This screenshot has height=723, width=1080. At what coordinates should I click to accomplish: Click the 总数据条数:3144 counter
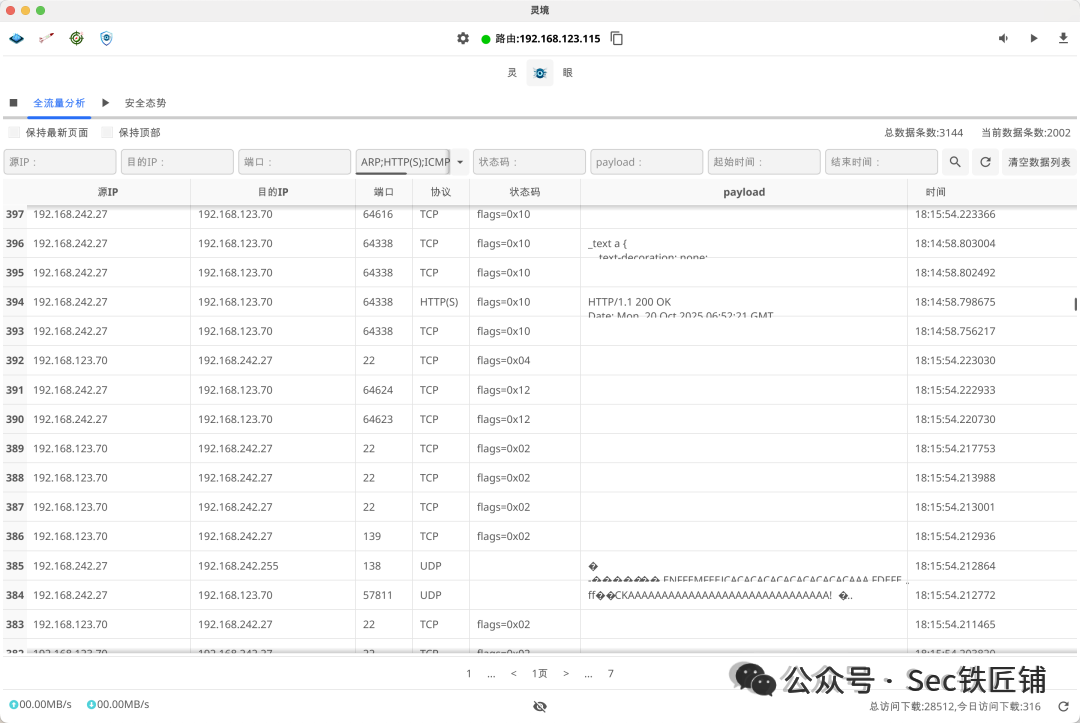924,132
